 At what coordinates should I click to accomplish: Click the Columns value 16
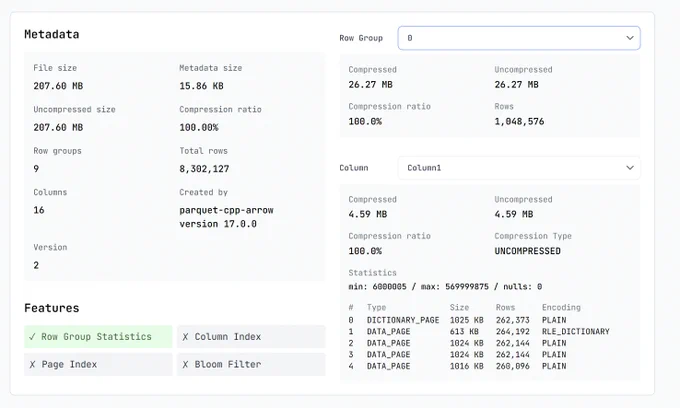point(39,210)
